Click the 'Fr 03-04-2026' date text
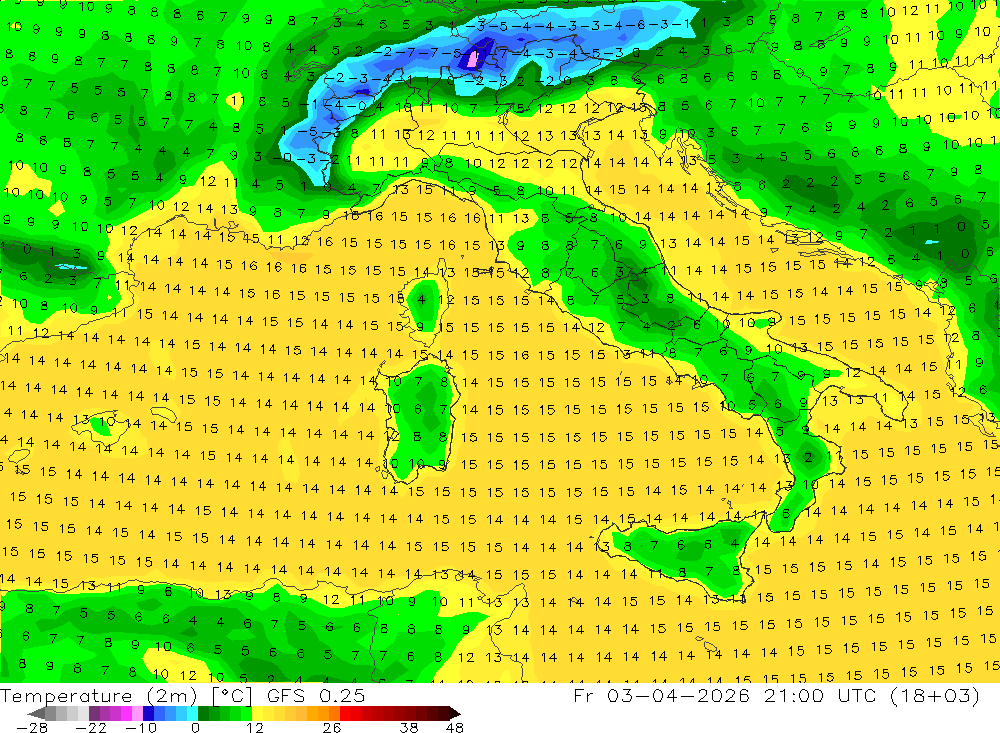The width and height of the screenshot is (1000, 733). click(661, 695)
